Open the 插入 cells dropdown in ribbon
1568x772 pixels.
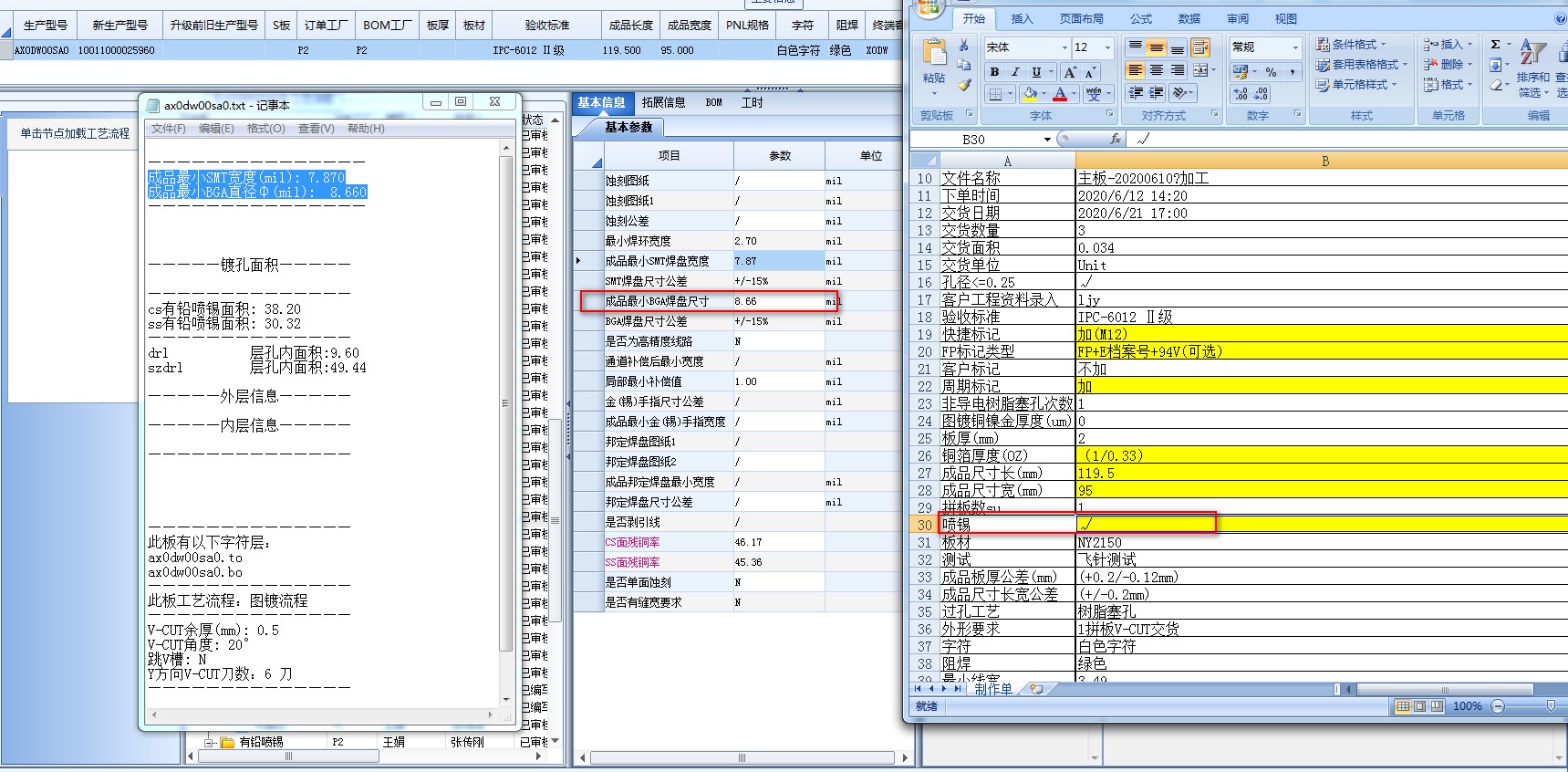coord(1449,45)
